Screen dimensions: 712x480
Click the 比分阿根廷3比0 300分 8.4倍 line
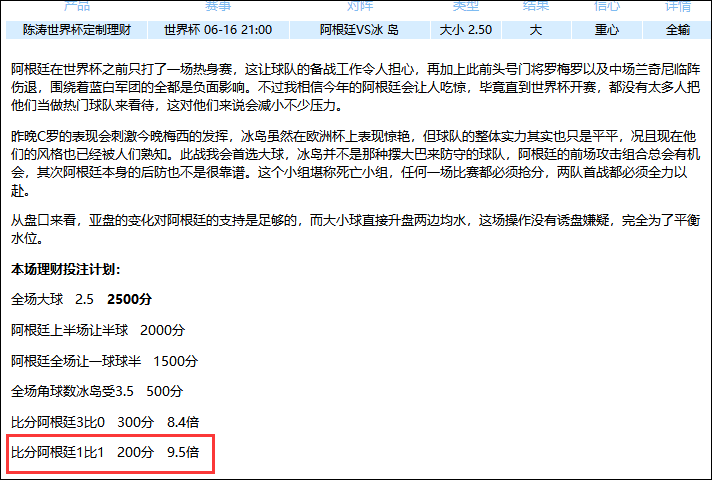click(105, 422)
